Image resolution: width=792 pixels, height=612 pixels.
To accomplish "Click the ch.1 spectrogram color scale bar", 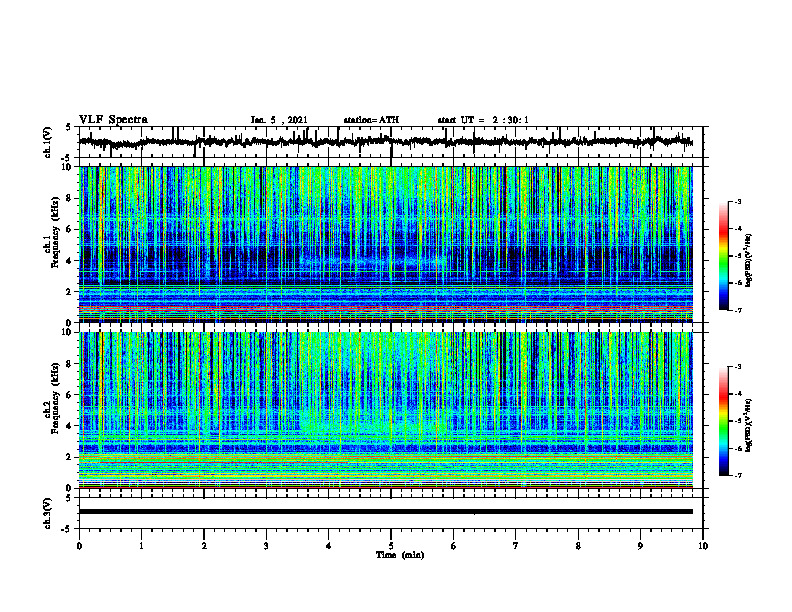I will click(x=723, y=256).
